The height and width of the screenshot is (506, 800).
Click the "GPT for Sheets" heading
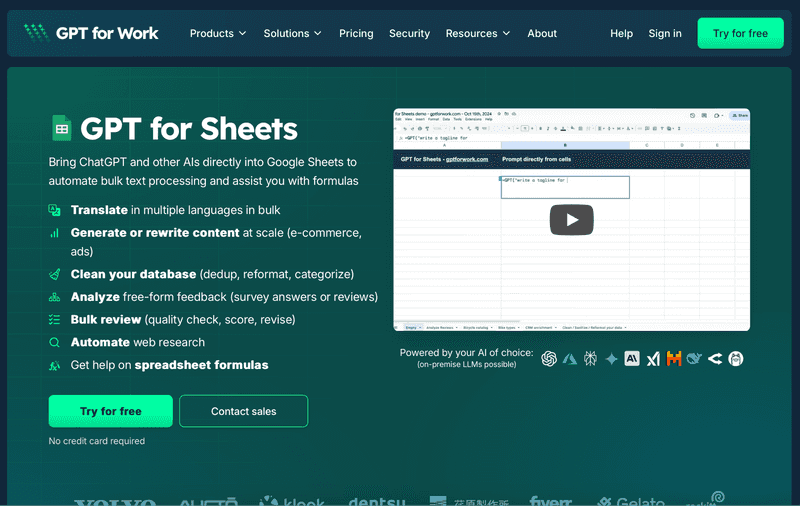pos(189,129)
